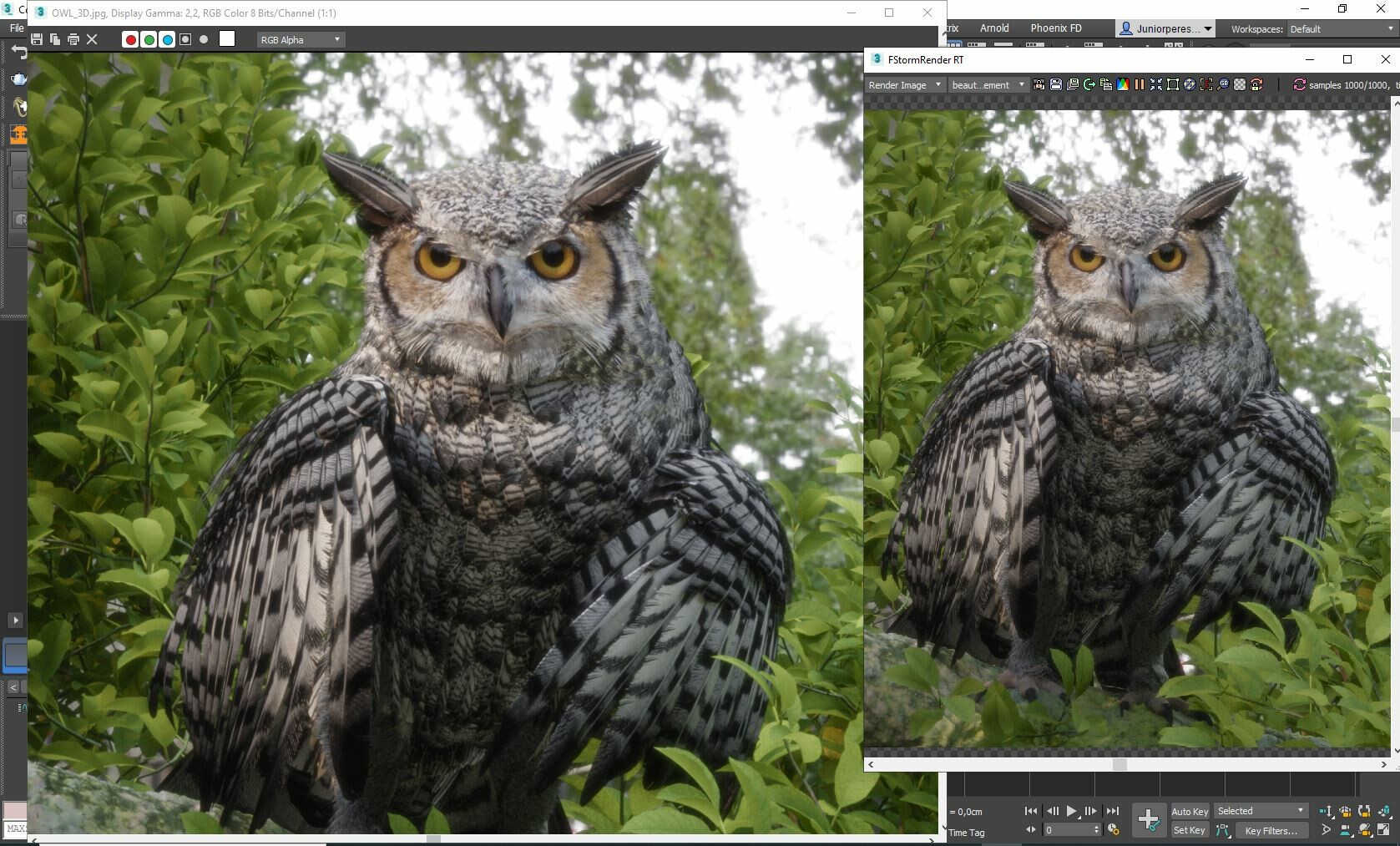Open the Key Filters dialog

click(x=1271, y=830)
